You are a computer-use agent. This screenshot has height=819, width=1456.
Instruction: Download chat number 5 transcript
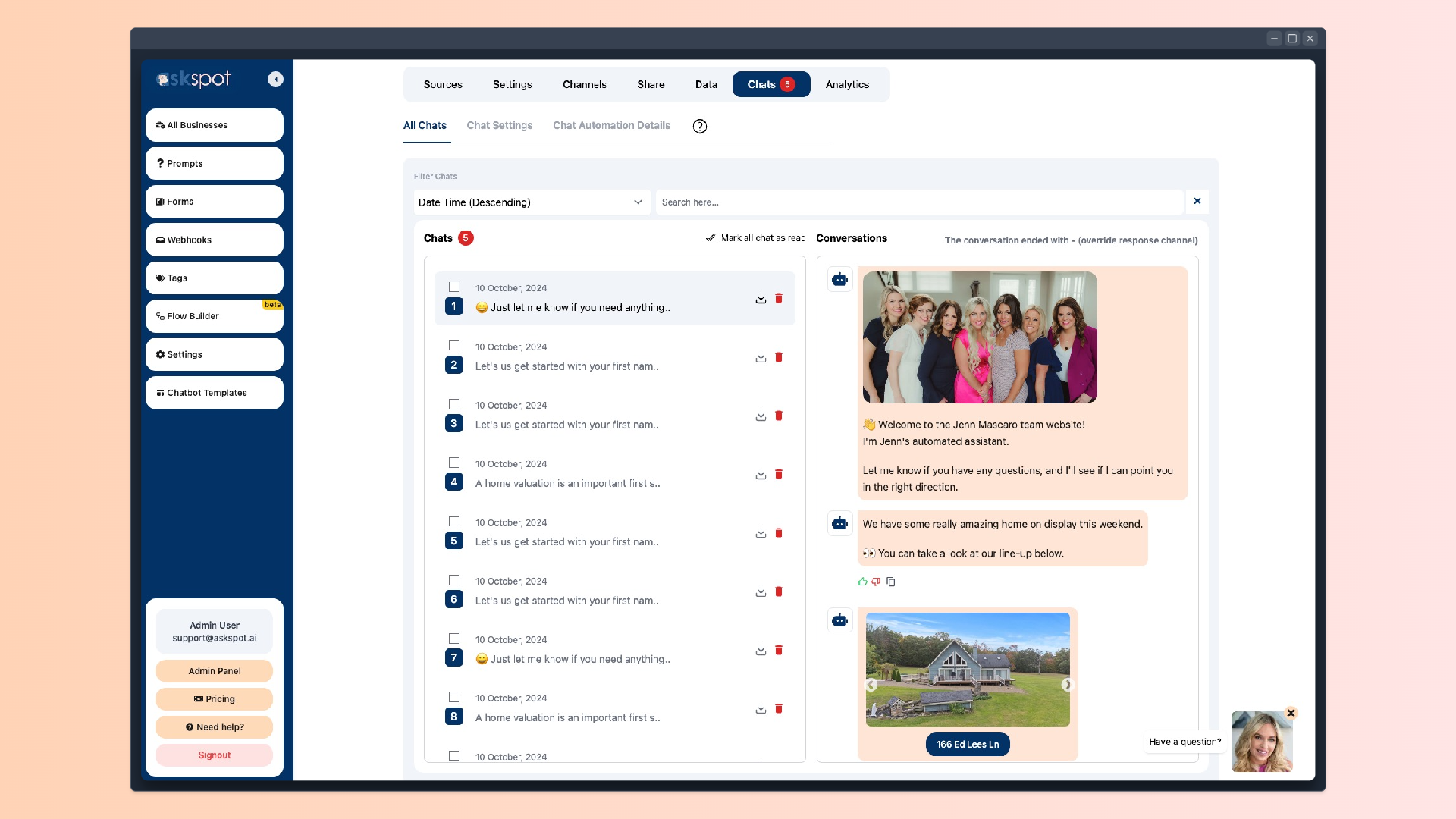[761, 533]
